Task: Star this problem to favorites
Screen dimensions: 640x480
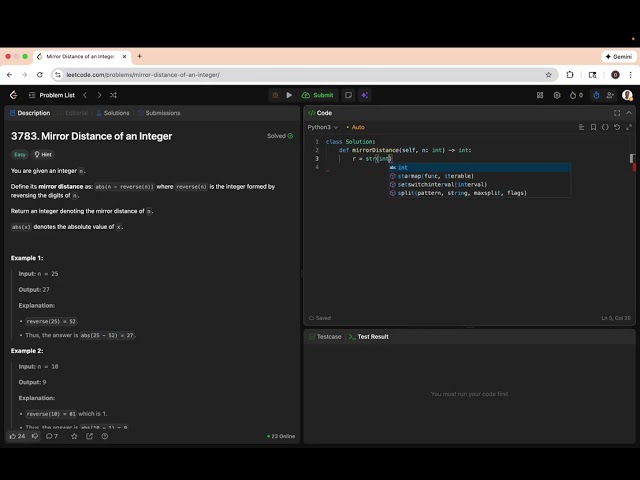Action: pos(75,436)
